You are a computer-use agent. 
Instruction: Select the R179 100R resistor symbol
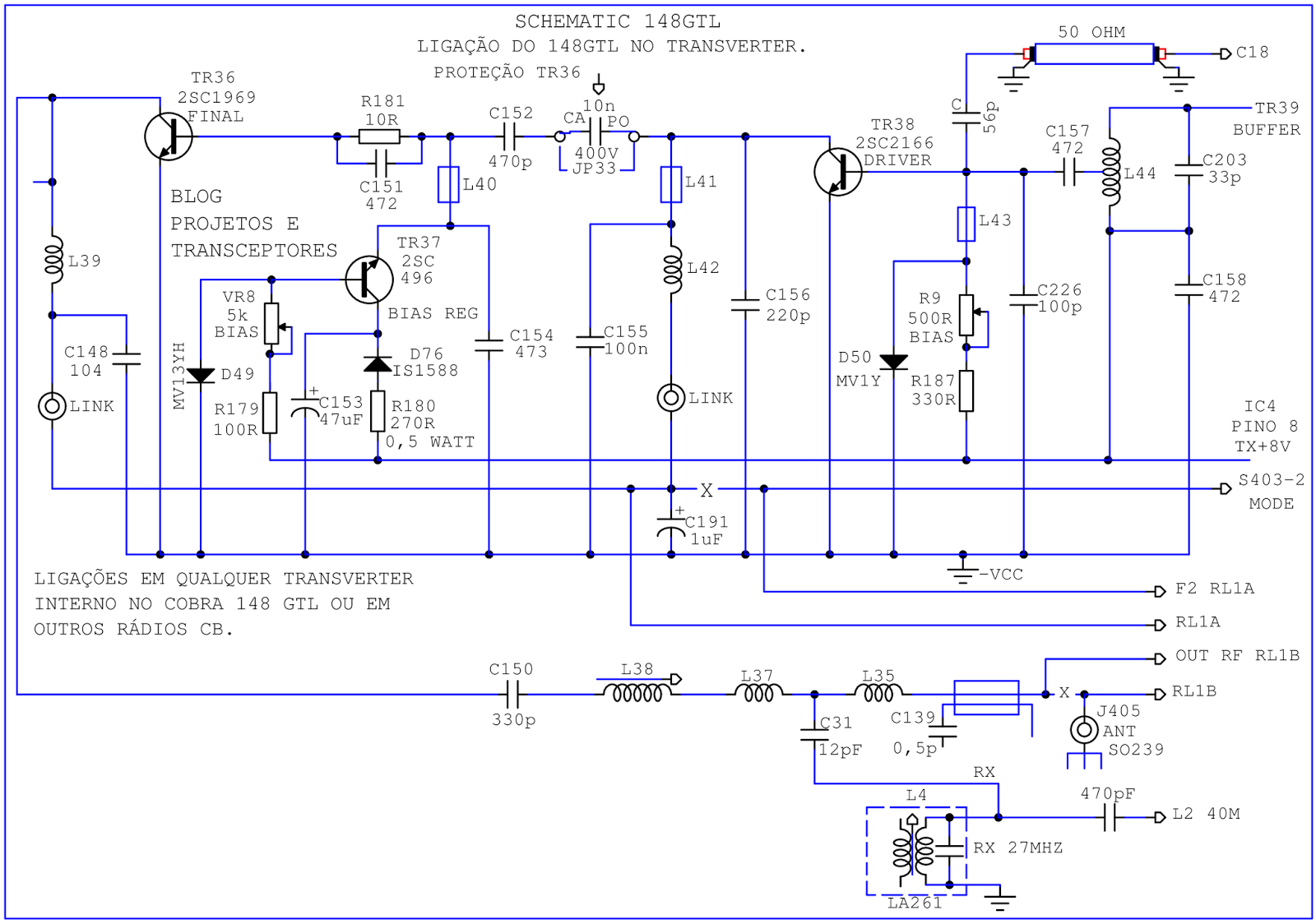pos(270,413)
